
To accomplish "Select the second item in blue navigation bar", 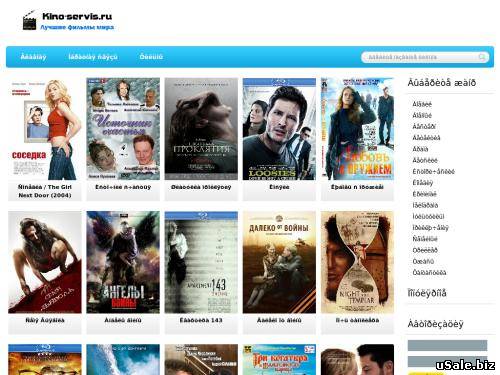I will tap(93, 57).
